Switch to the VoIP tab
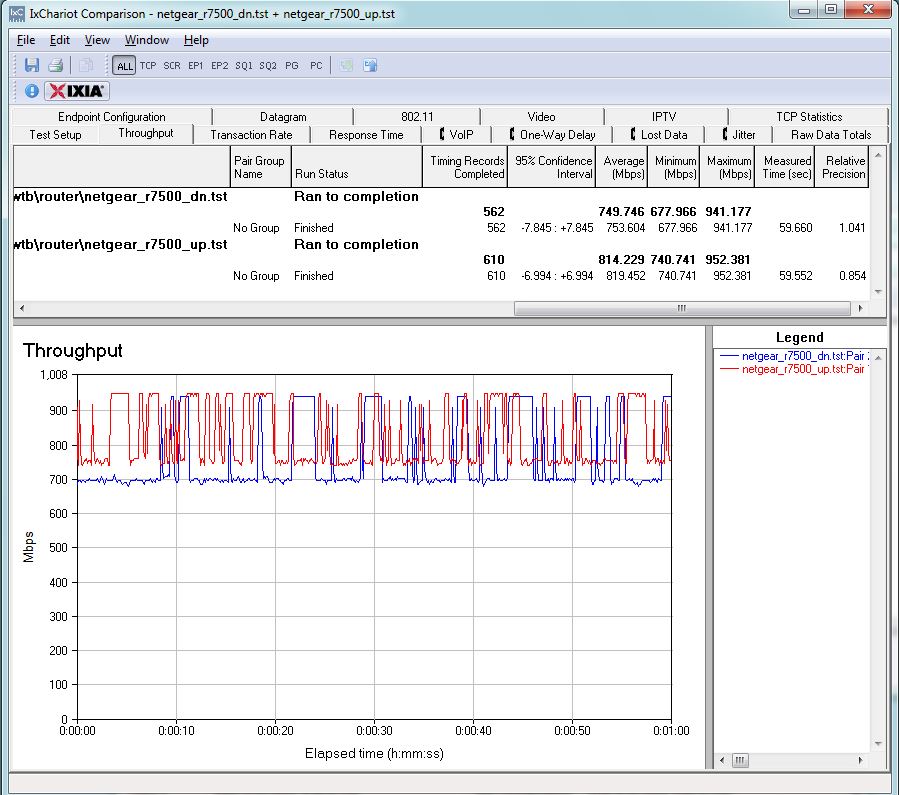The height and width of the screenshot is (795, 899). [x=456, y=135]
